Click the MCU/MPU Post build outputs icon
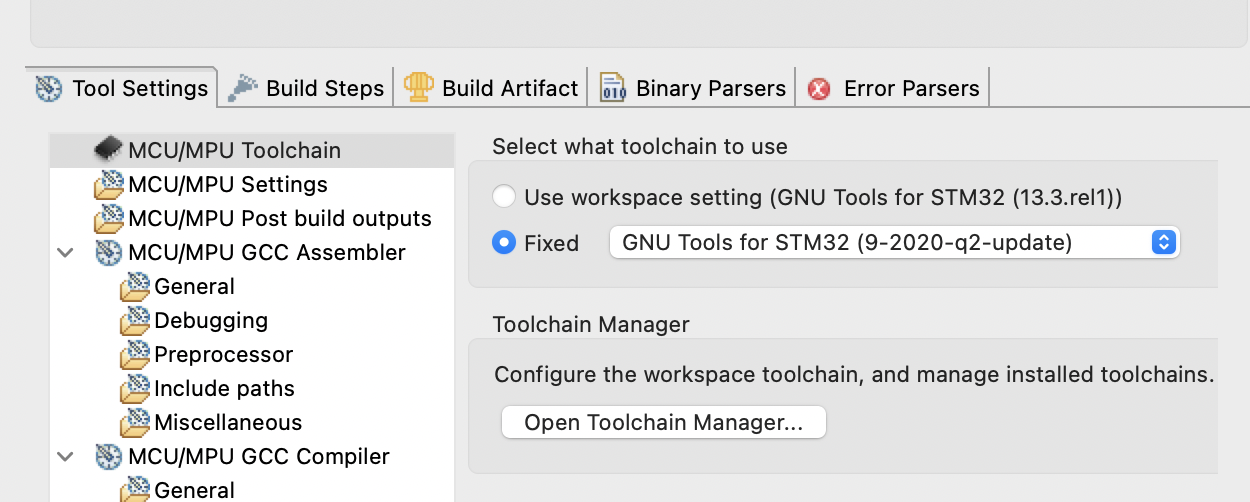This screenshot has height=502, width=1250. point(109,219)
